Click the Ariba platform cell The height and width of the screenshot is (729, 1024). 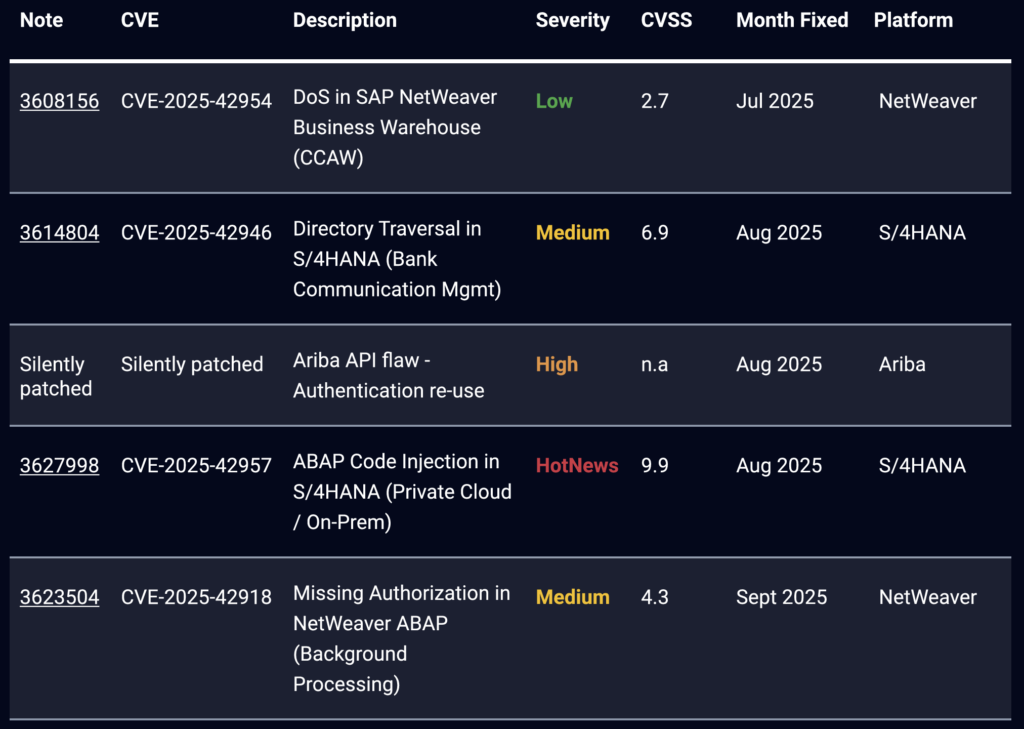point(902,365)
